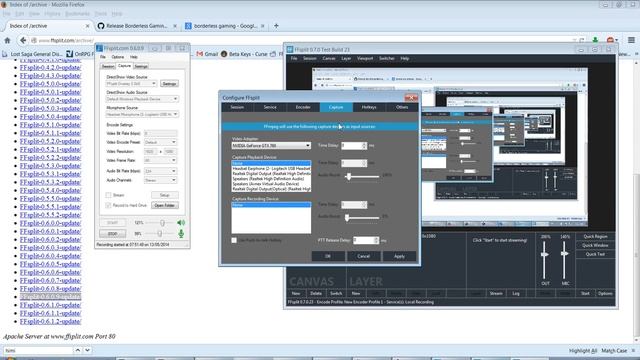Open the Audio Bit Rate dropdown

(x=160, y=171)
